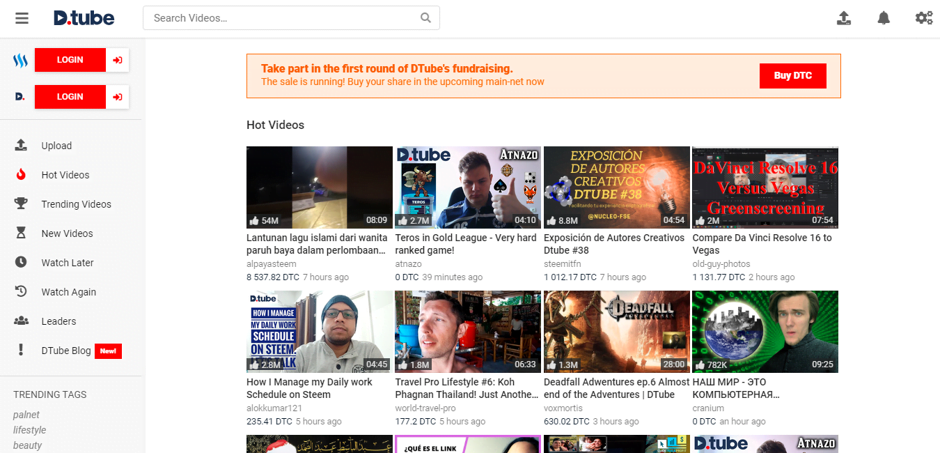940x453 pixels.
Task: Open the notifications bell
Action: tap(884, 18)
